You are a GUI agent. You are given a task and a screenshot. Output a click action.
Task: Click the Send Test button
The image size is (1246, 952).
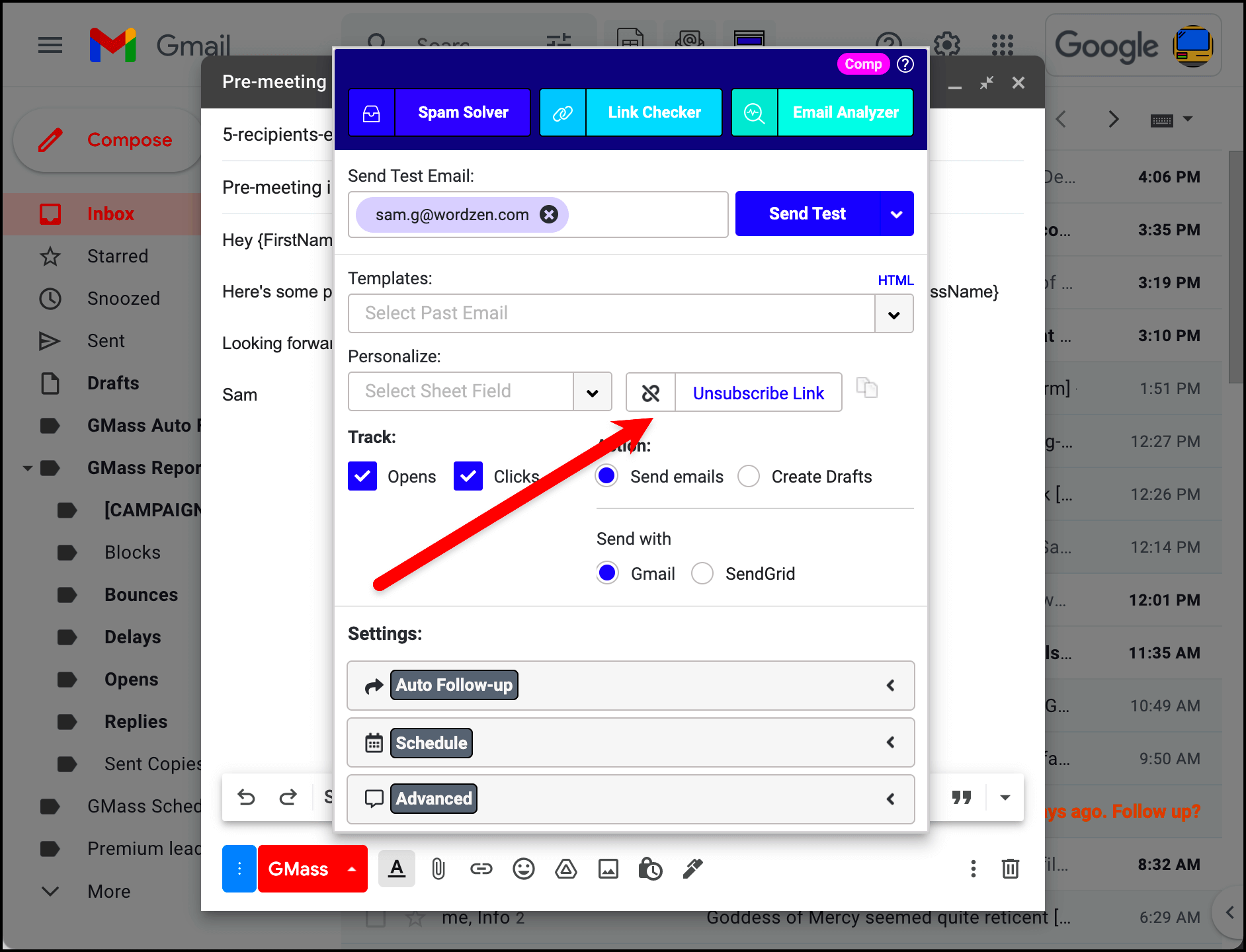pyautogui.click(x=808, y=214)
